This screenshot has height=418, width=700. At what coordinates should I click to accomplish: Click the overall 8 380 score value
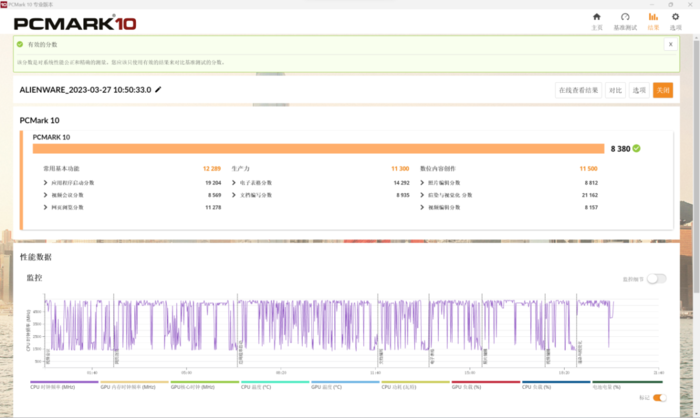click(x=621, y=149)
